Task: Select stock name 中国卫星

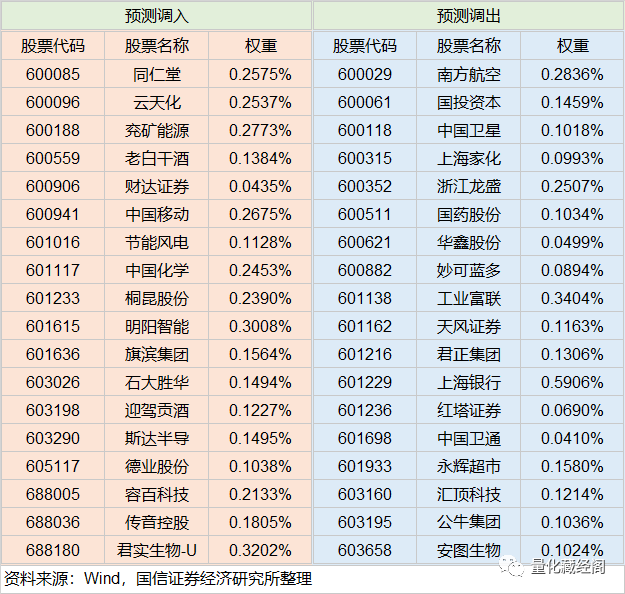Action: coord(469,130)
